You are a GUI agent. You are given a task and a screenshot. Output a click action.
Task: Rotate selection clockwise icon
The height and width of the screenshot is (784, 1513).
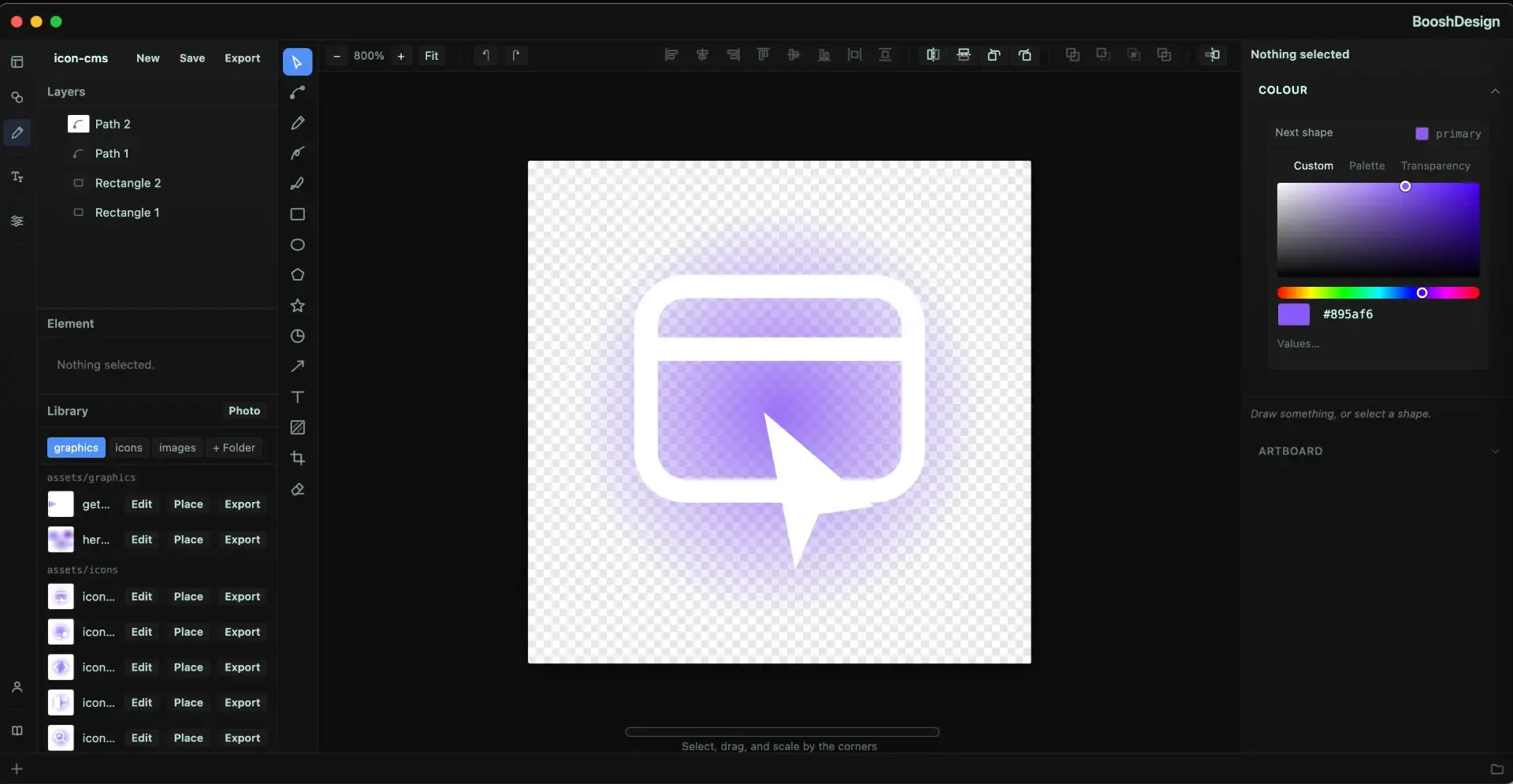(1025, 55)
